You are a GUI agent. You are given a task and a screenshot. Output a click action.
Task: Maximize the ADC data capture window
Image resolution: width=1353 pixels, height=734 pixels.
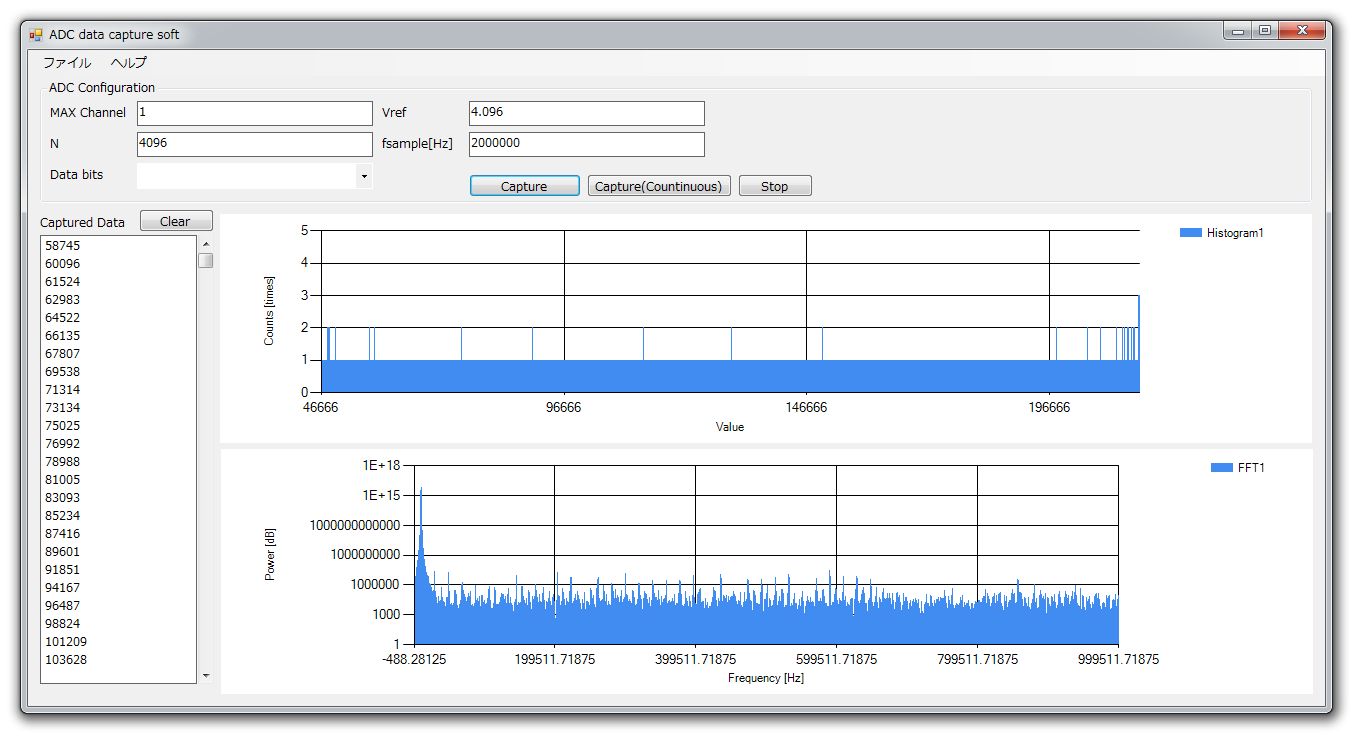1265,31
